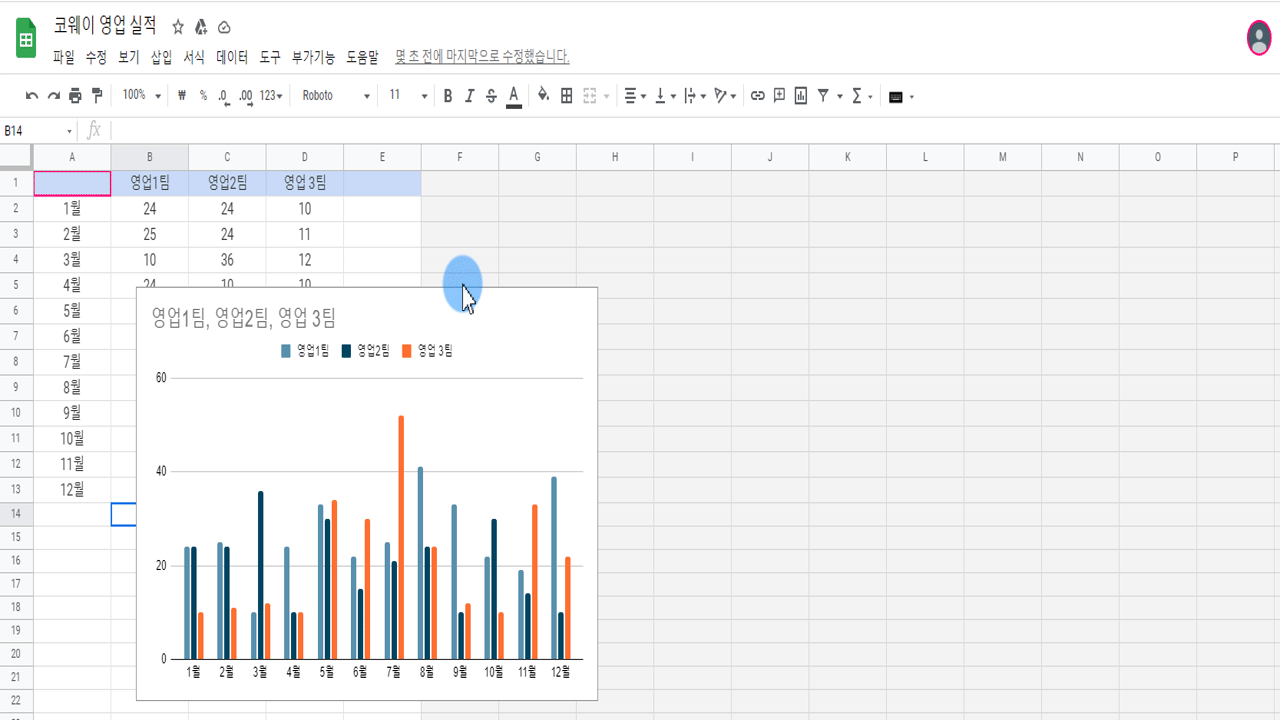Click the chart title text

click(x=244, y=318)
